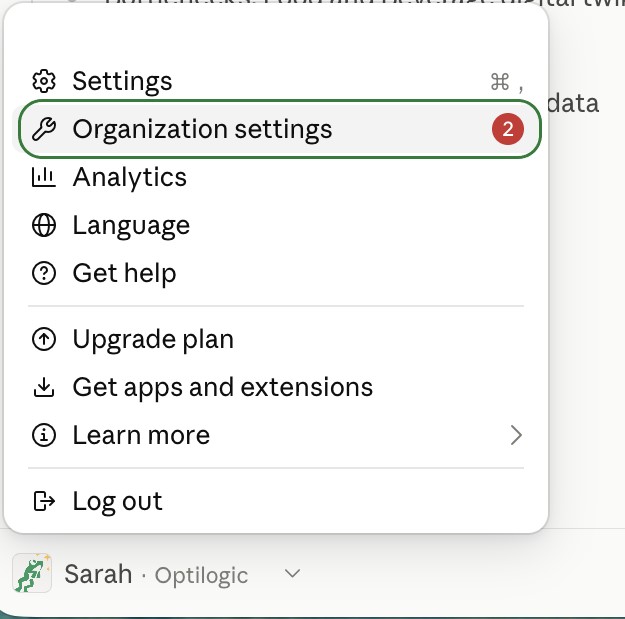Click the Organization settings wrench icon
The image size is (625, 619).
pos(44,129)
